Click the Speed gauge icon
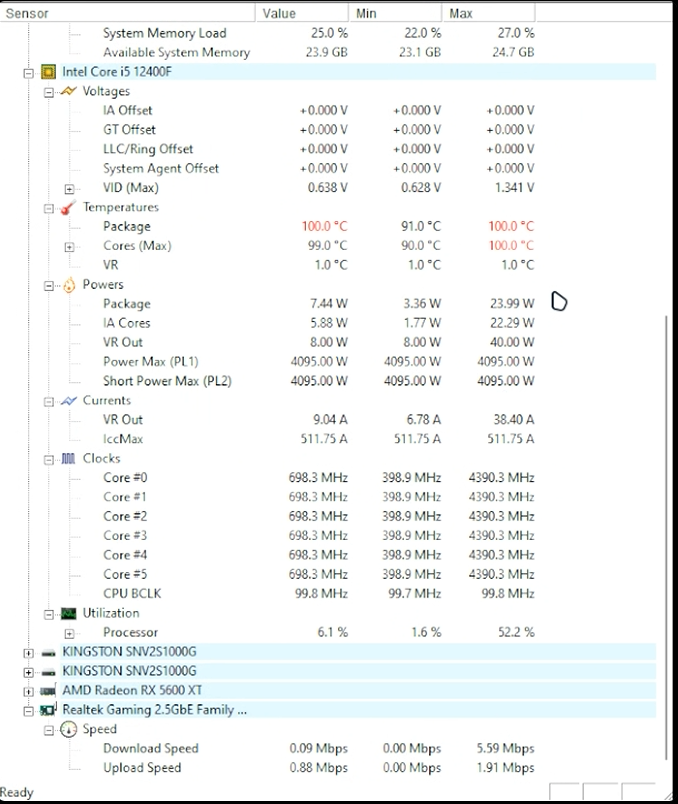Image resolution: width=678 pixels, height=804 pixels. coord(69,729)
